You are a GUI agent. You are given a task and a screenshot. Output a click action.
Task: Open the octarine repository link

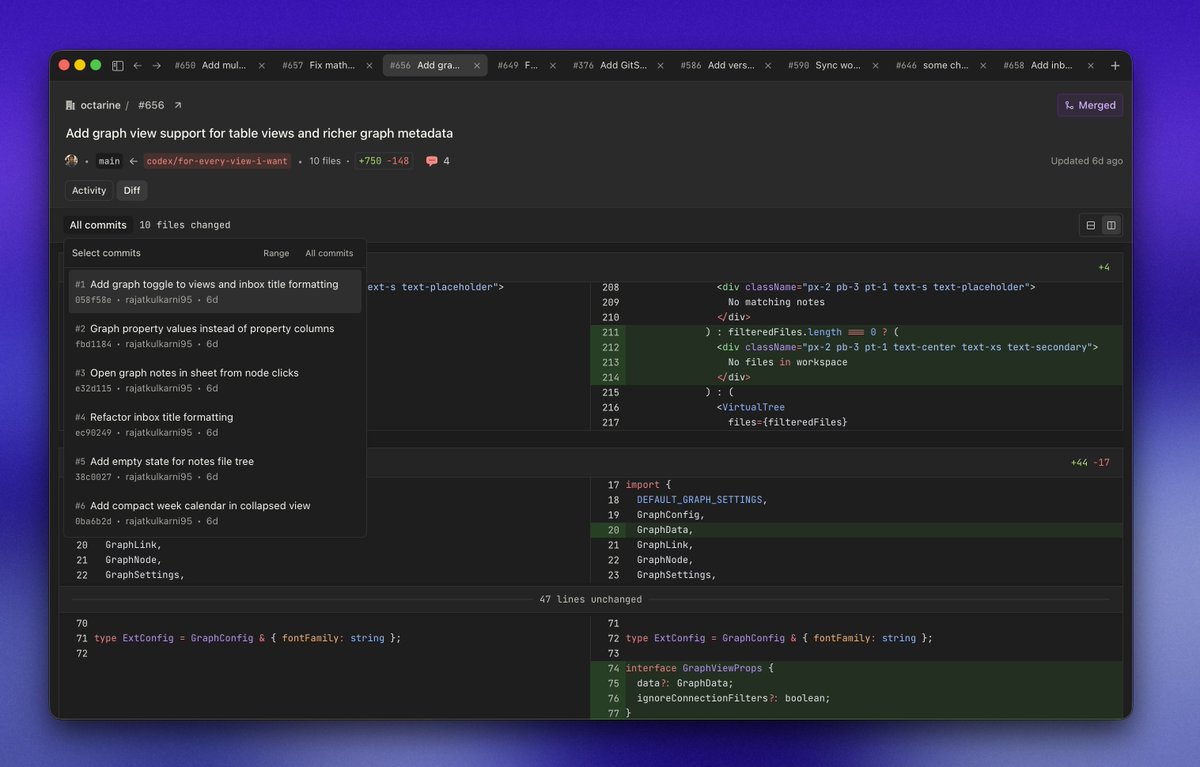point(101,105)
